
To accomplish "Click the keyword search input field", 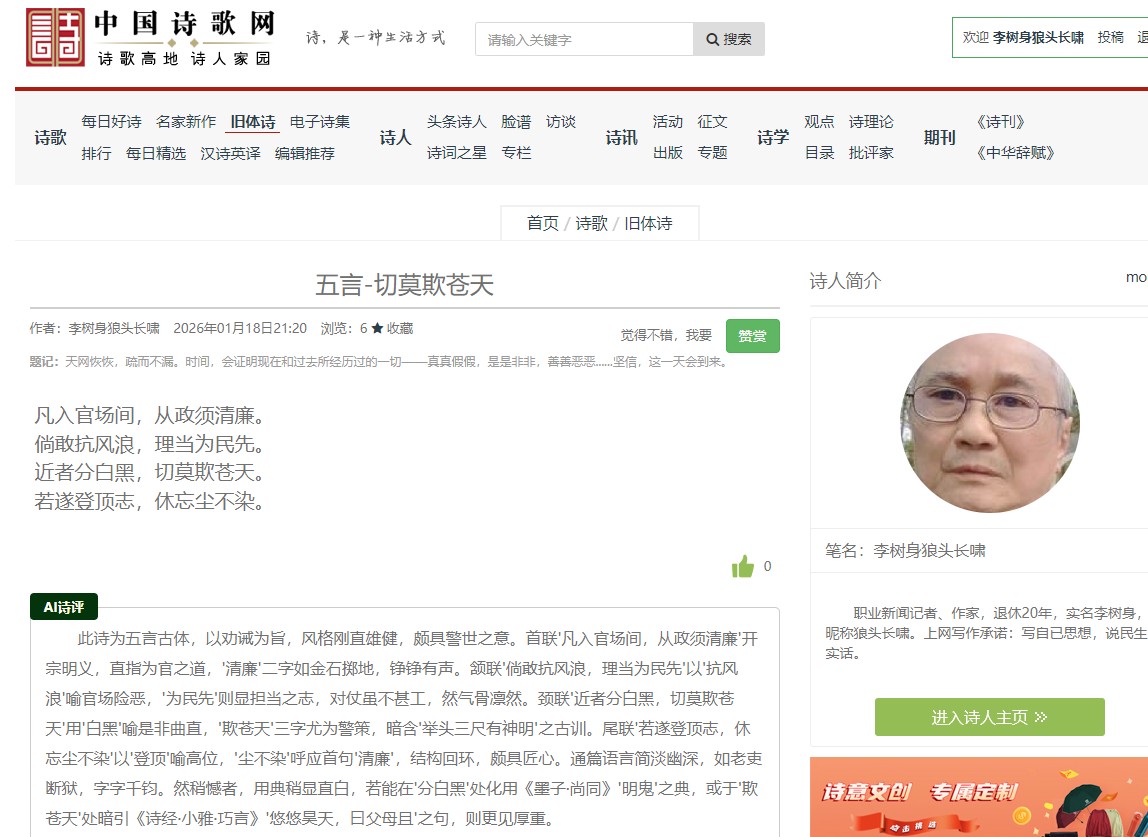I will pyautogui.click(x=584, y=39).
